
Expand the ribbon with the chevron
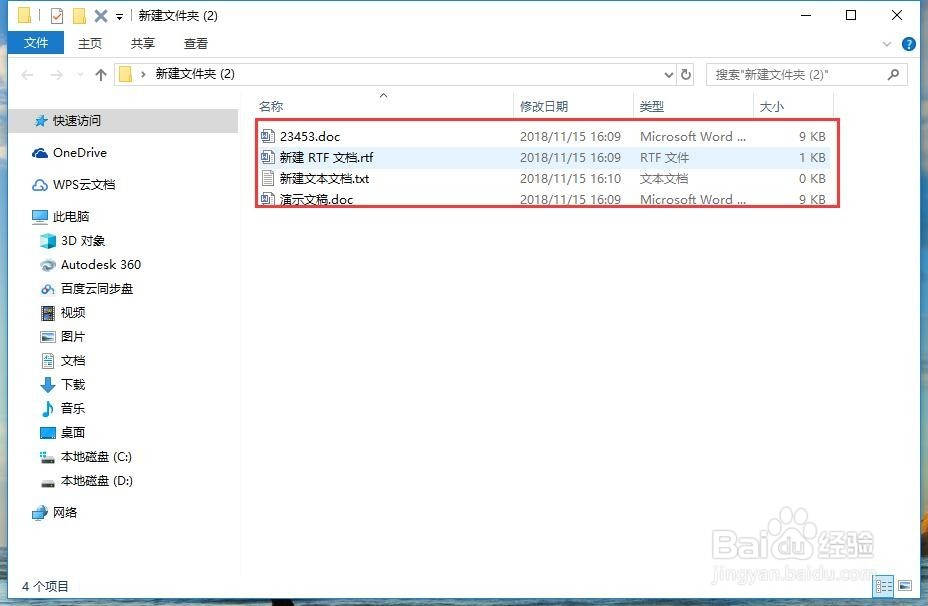pyautogui.click(x=887, y=44)
